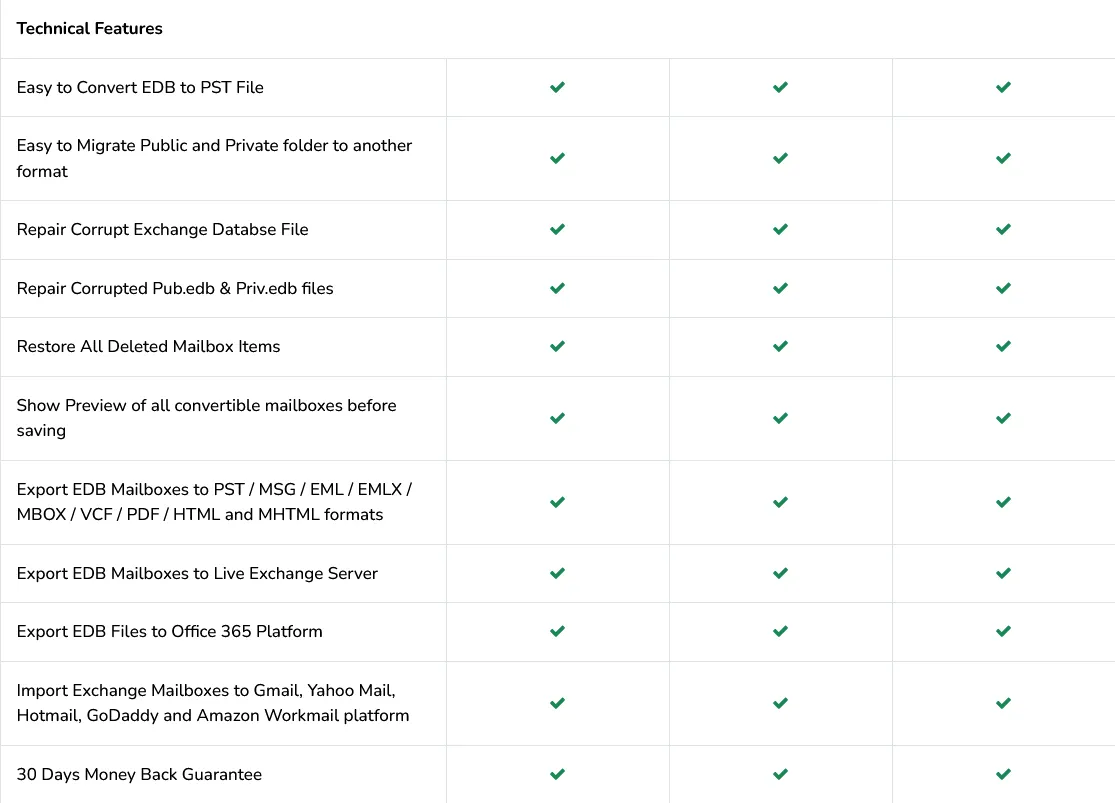Click Repair Corrupt Exchange Databse File label

162,230
